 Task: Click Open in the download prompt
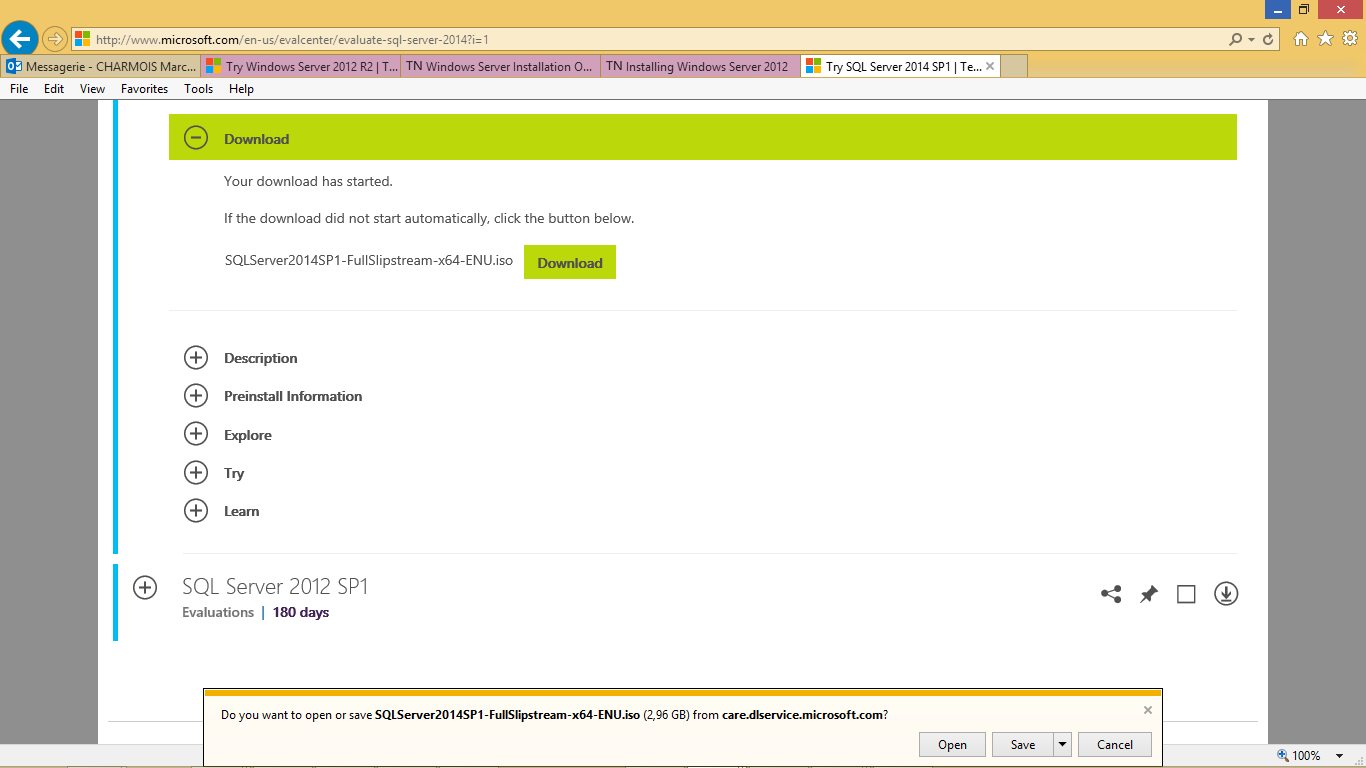[952, 744]
